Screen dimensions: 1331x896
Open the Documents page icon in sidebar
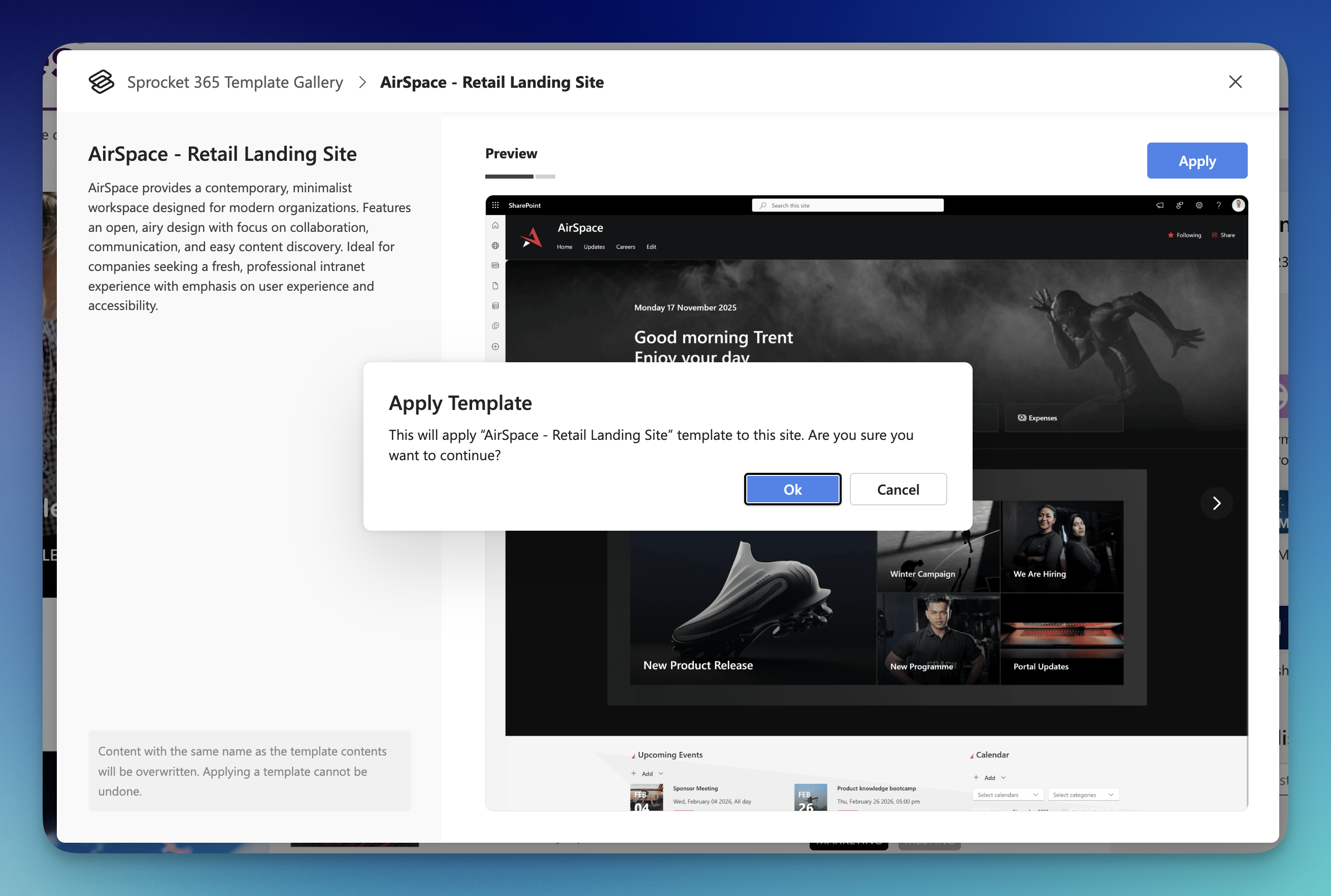click(495, 286)
